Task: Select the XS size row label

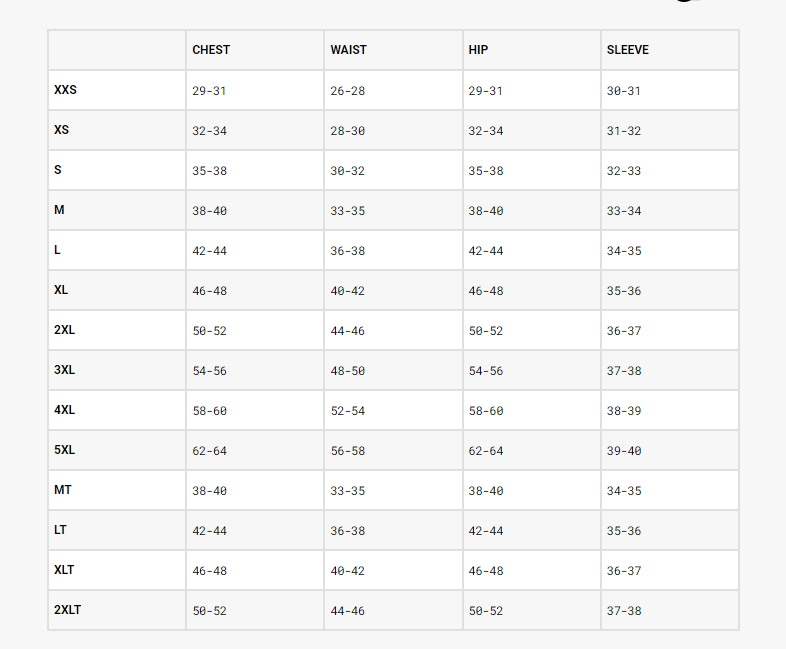Action: (61, 130)
